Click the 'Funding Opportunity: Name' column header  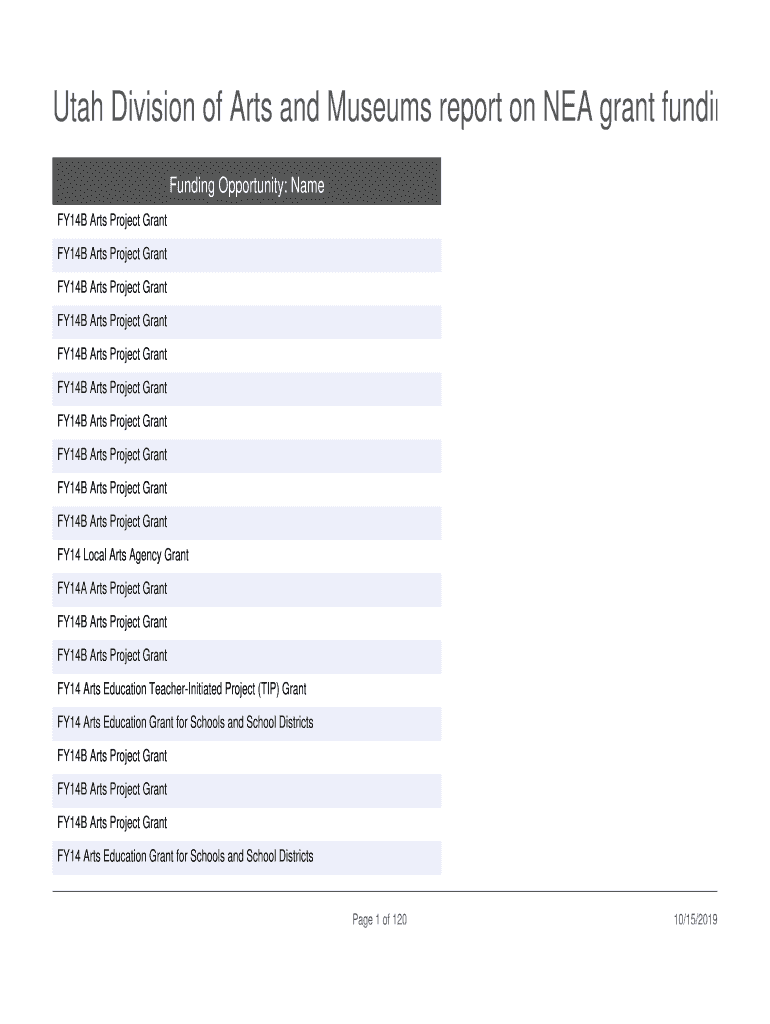pos(246,186)
